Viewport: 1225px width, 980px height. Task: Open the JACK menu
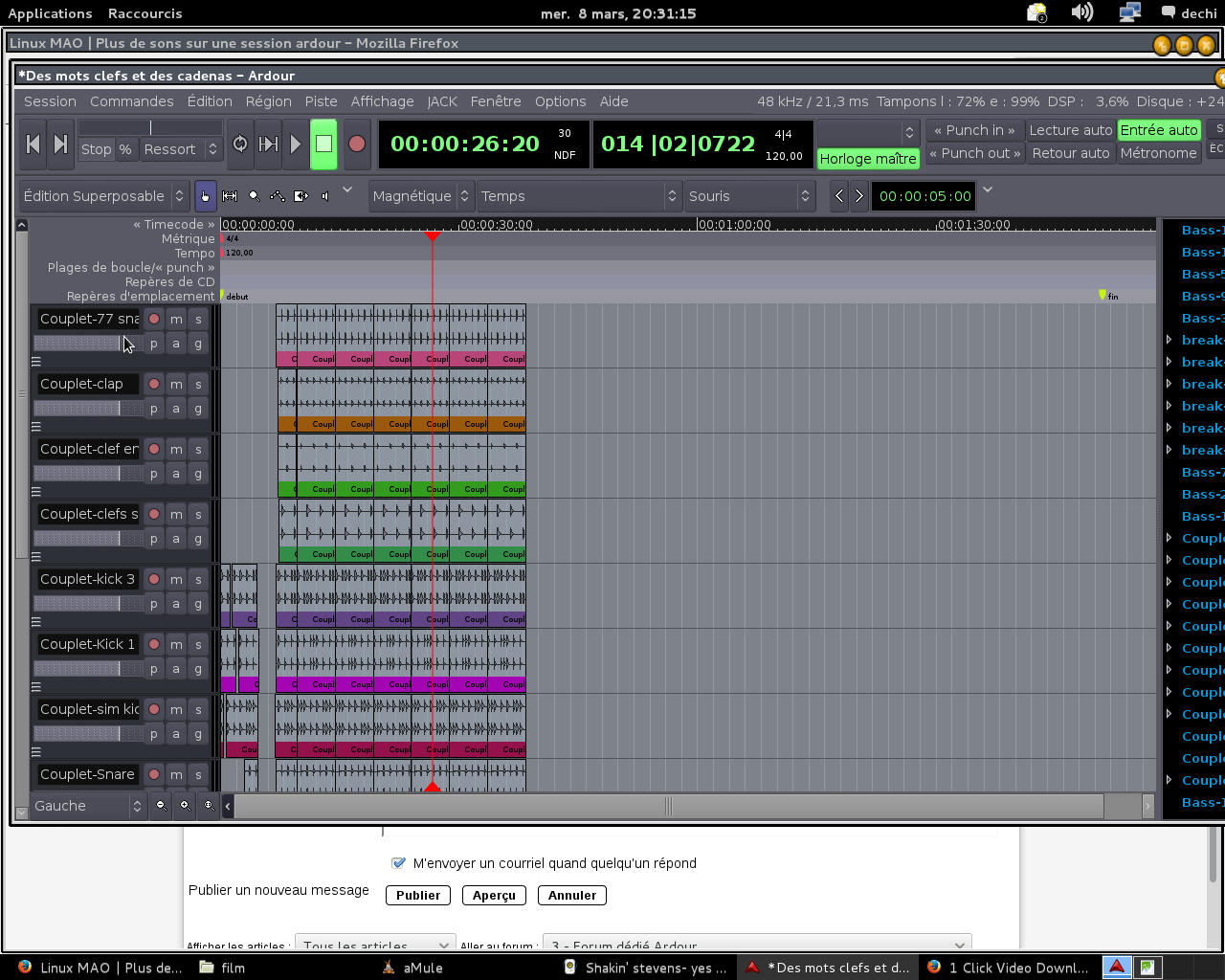click(442, 101)
